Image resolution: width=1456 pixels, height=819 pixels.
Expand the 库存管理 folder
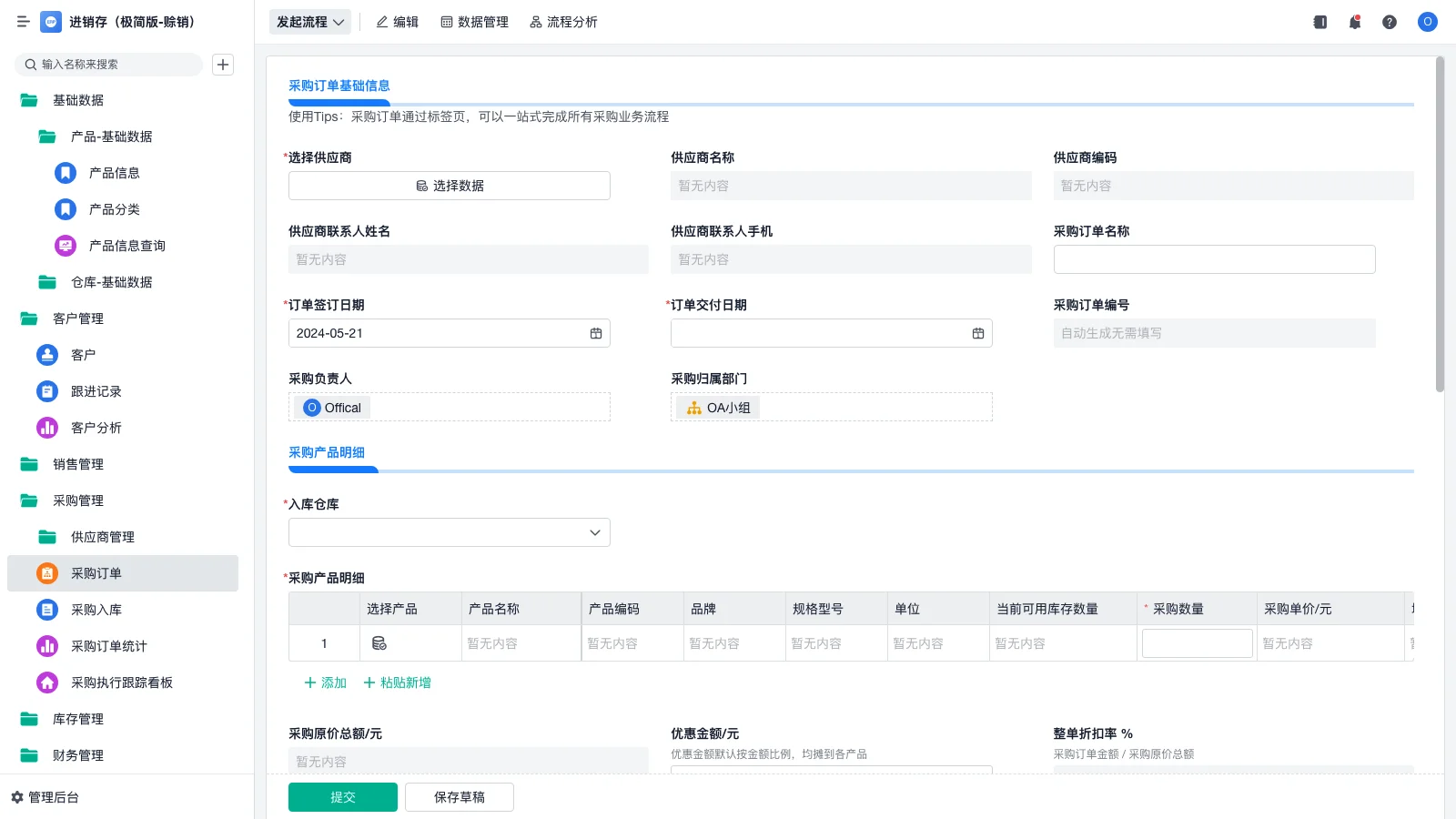(29, 719)
